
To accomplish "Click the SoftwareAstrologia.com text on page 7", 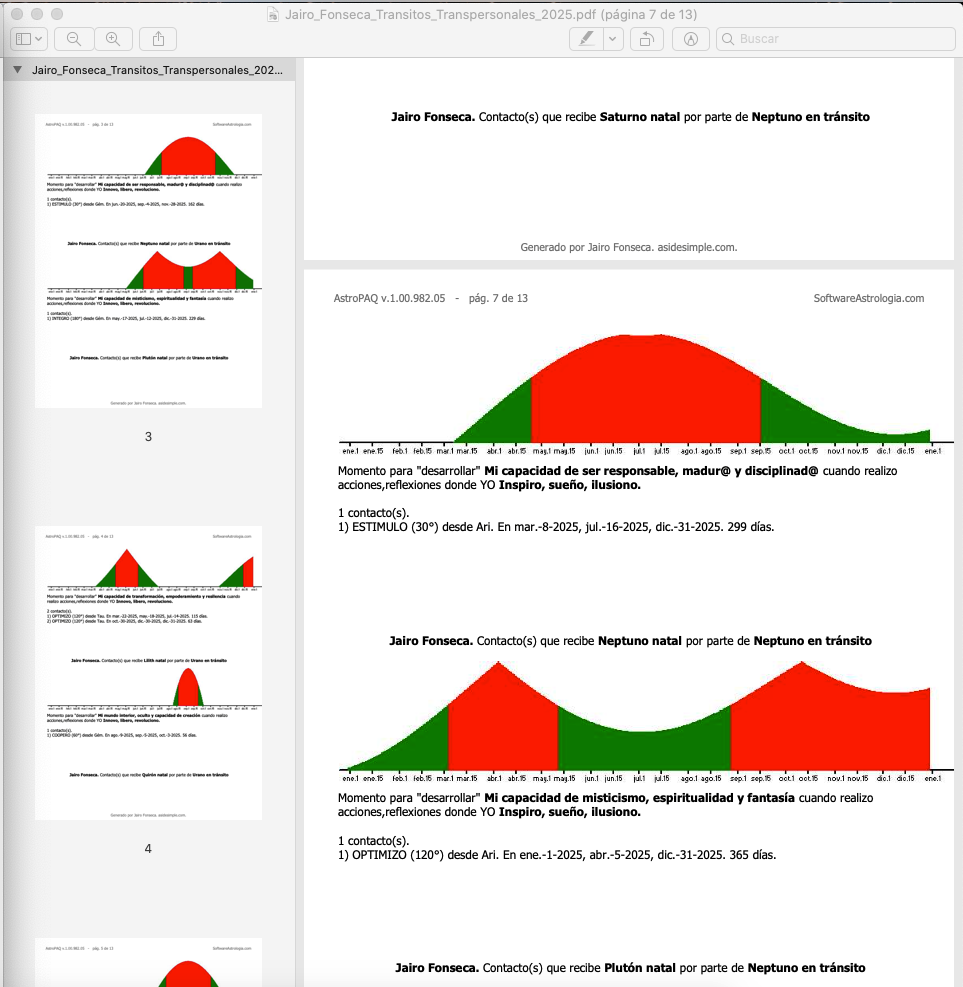I will pos(868,298).
